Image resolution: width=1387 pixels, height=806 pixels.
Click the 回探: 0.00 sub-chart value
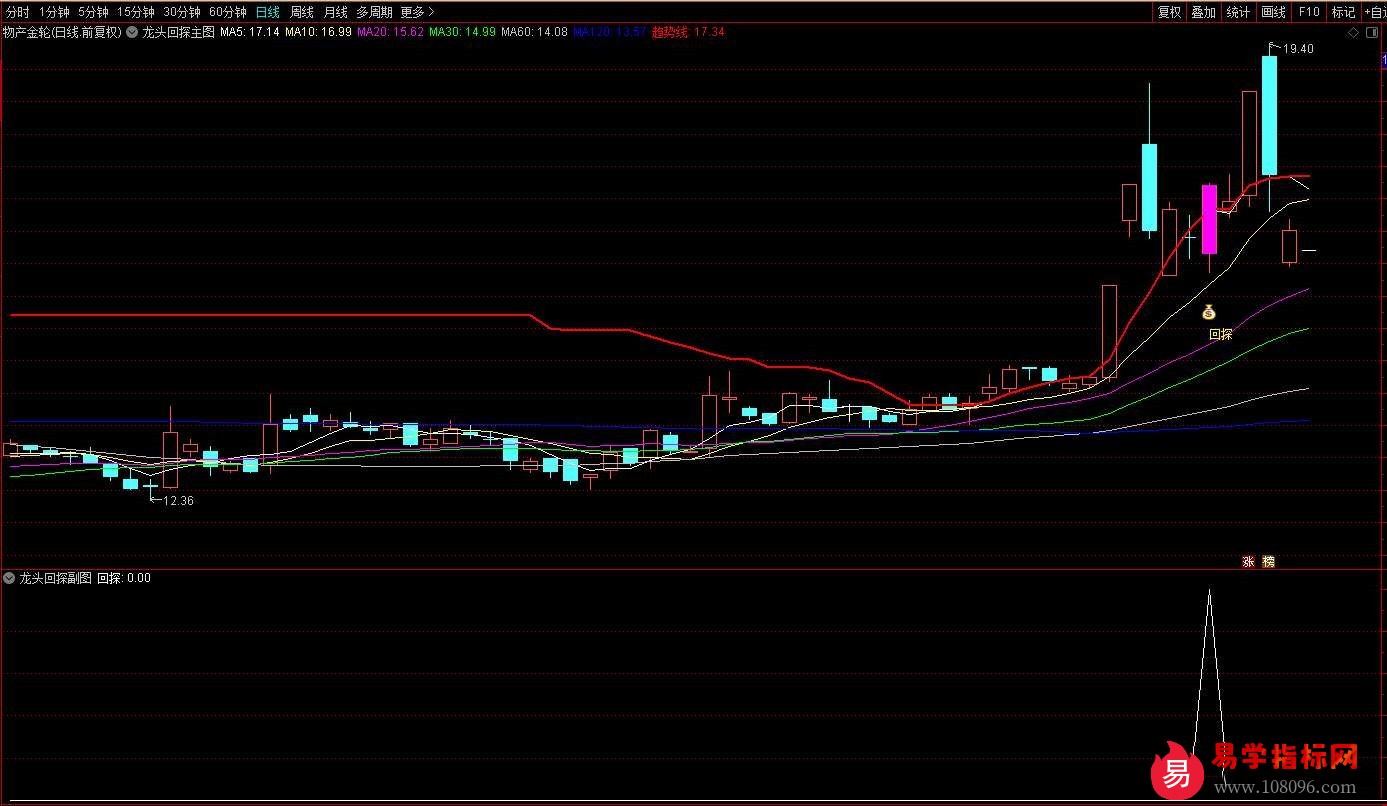pyautogui.click(x=124, y=578)
